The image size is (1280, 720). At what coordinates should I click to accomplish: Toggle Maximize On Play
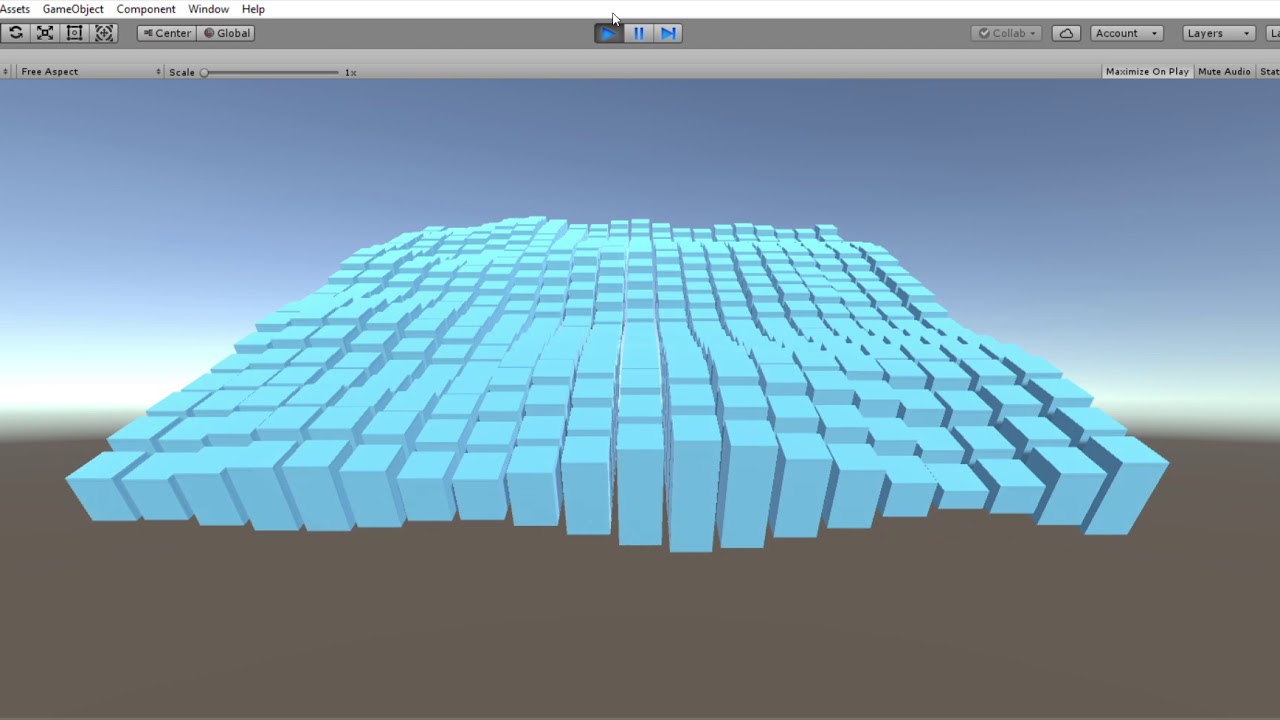tap(1147, 72)
